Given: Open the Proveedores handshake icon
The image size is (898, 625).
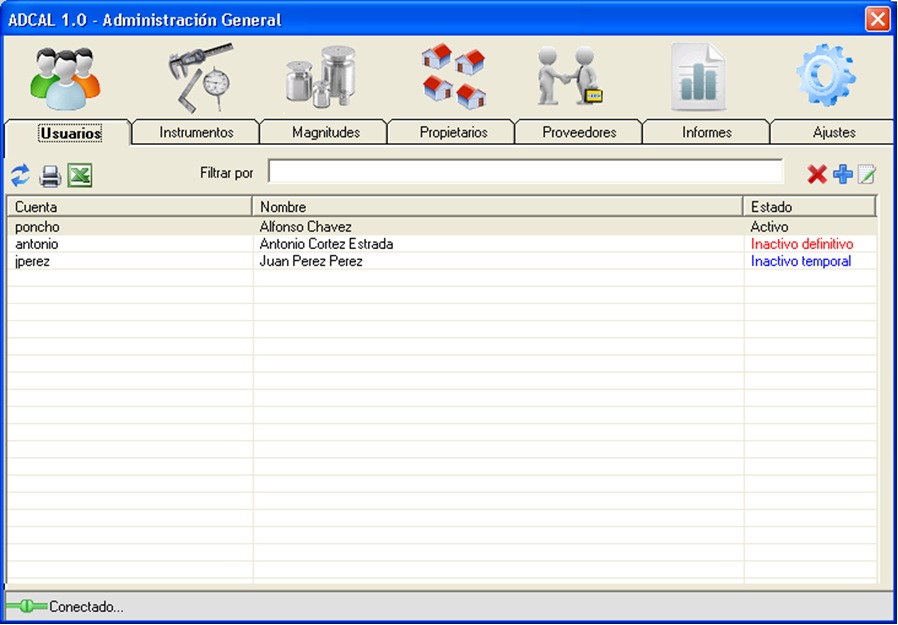Looking at the screenshot, I should (569, 78).
